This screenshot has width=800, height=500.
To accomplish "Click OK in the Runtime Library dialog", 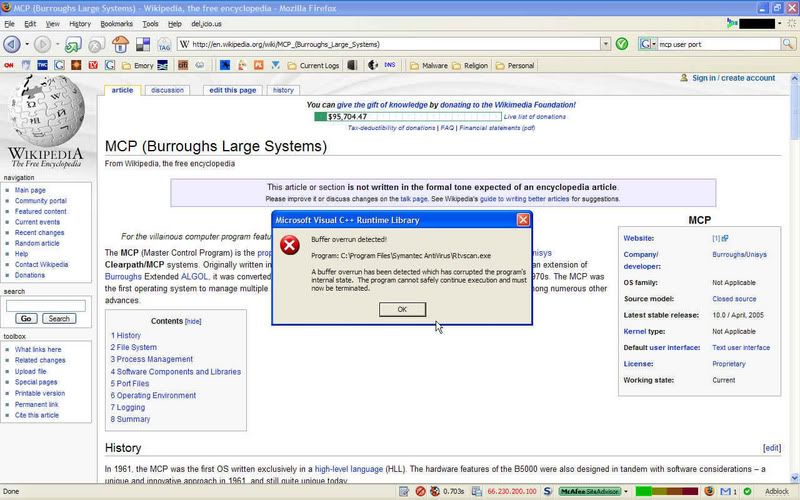I will coord(401,309).
